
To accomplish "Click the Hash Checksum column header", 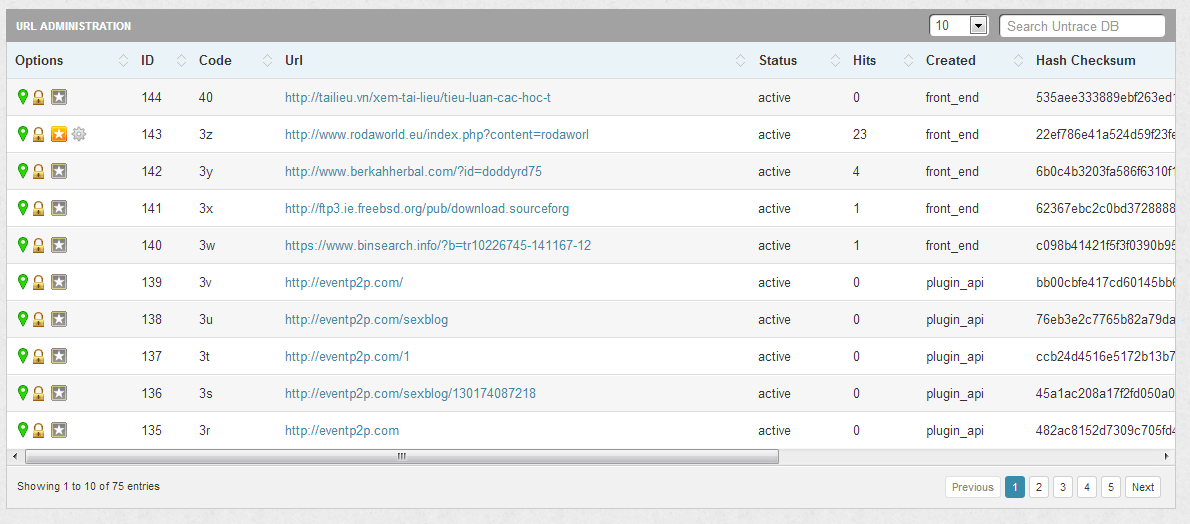I will (x=1085, y=60).
